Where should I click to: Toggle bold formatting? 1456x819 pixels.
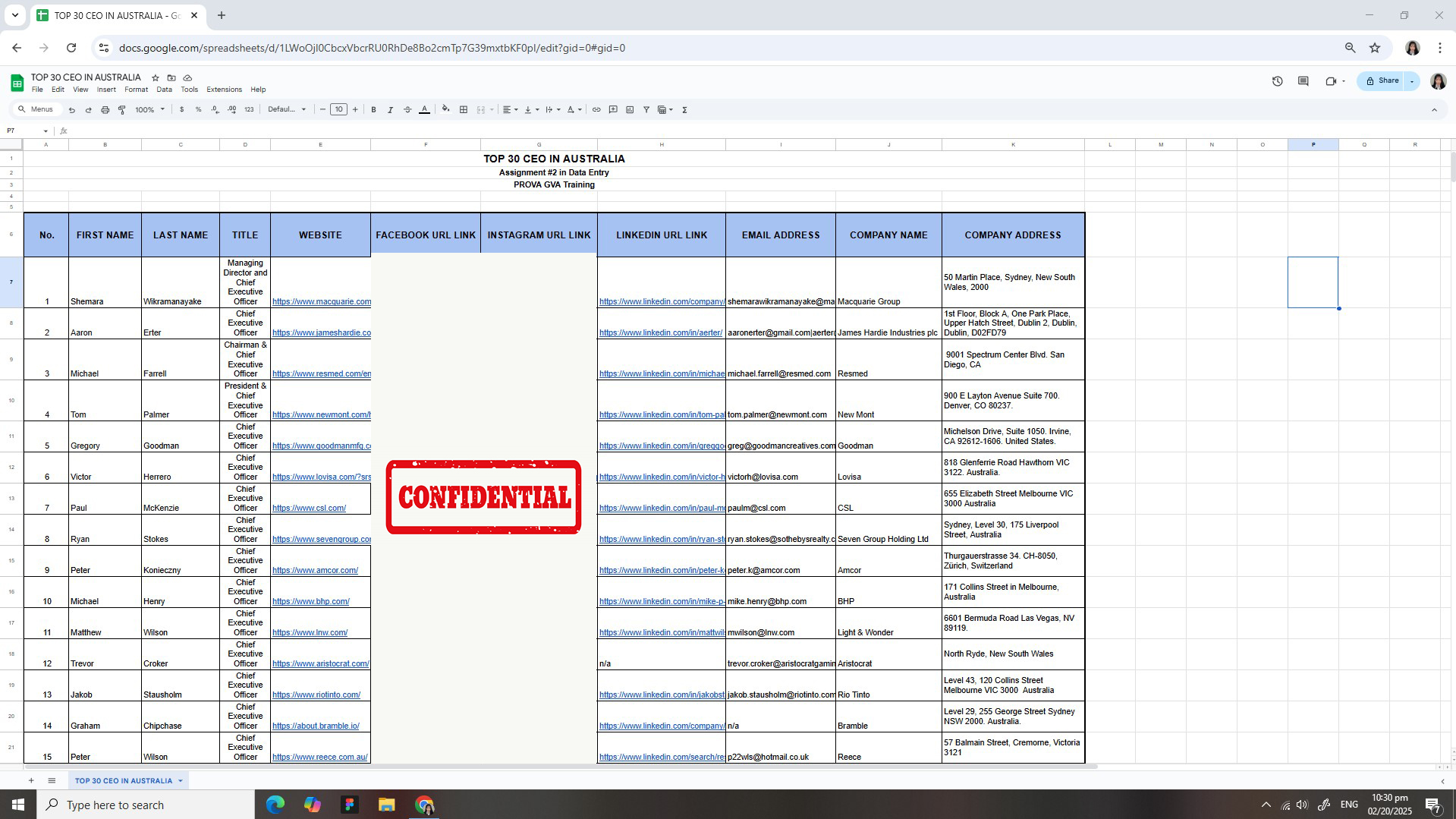(373, 110)
